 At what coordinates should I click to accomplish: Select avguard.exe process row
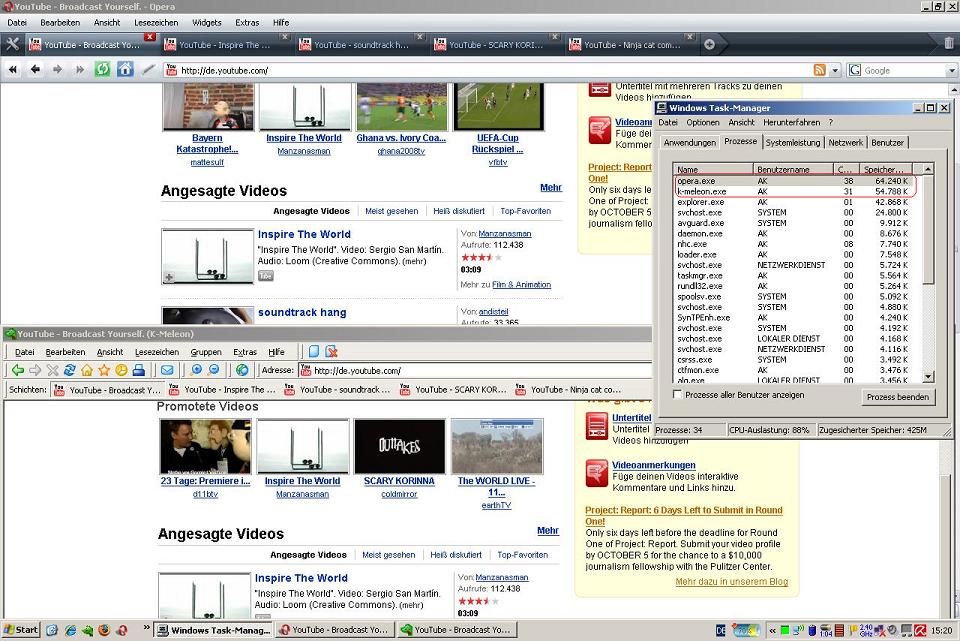(794, 223)
